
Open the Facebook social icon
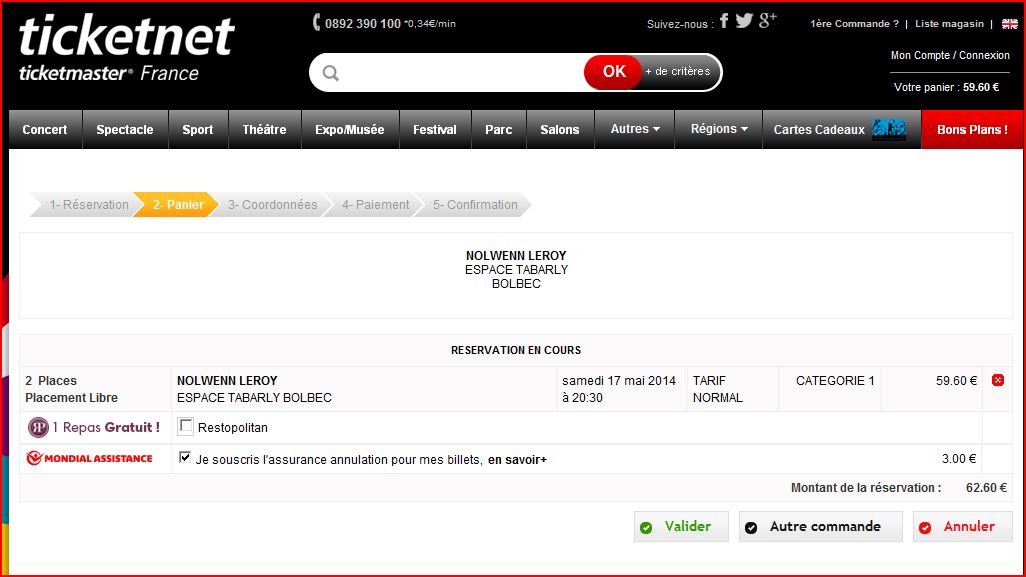coord(724,21)
